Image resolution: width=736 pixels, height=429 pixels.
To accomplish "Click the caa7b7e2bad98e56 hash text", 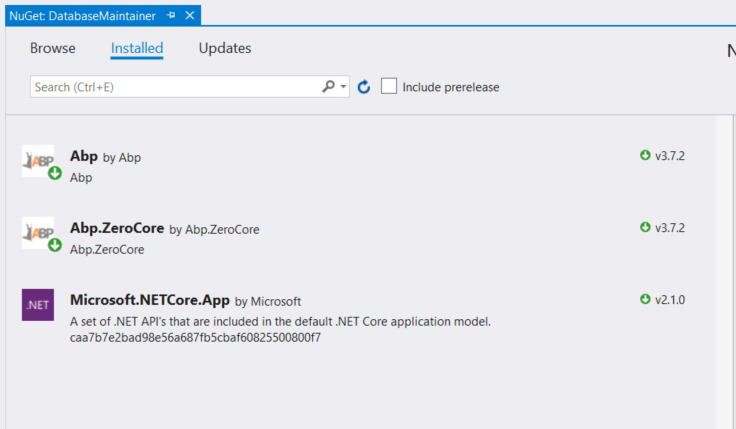I will 195,337.
